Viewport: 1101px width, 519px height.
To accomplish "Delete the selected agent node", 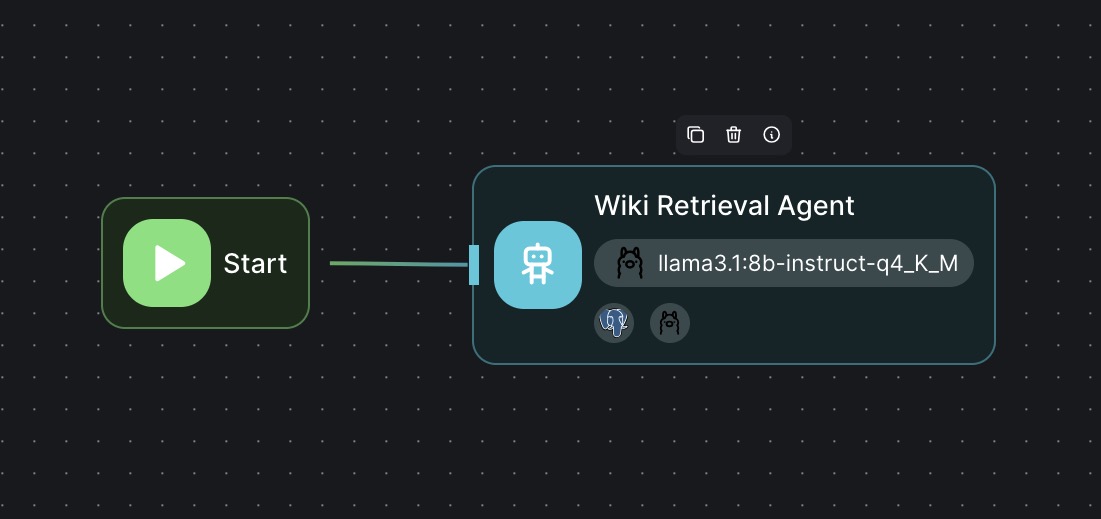I will tap(733, 135).
